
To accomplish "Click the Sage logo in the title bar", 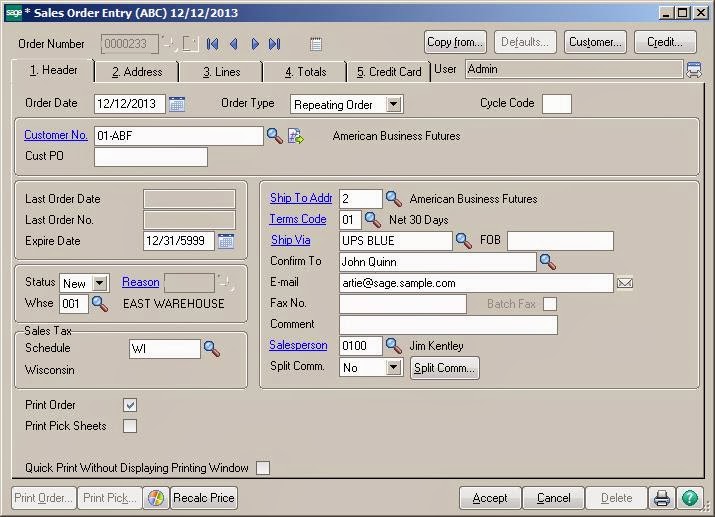I will [13, 12].
